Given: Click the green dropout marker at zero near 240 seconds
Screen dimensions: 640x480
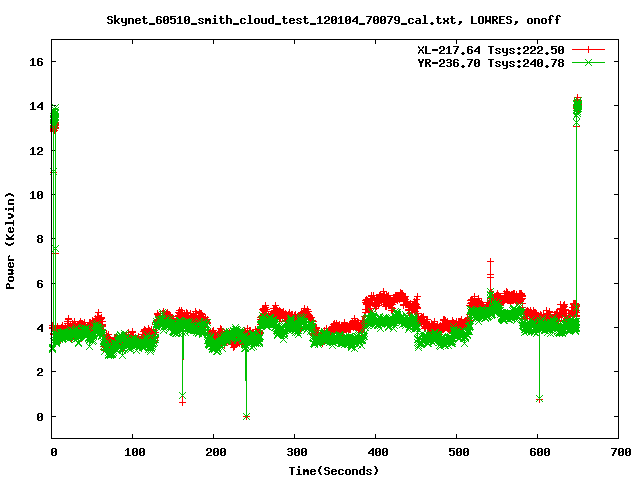Looking at the screenshot, I should (x=246, y=416).
